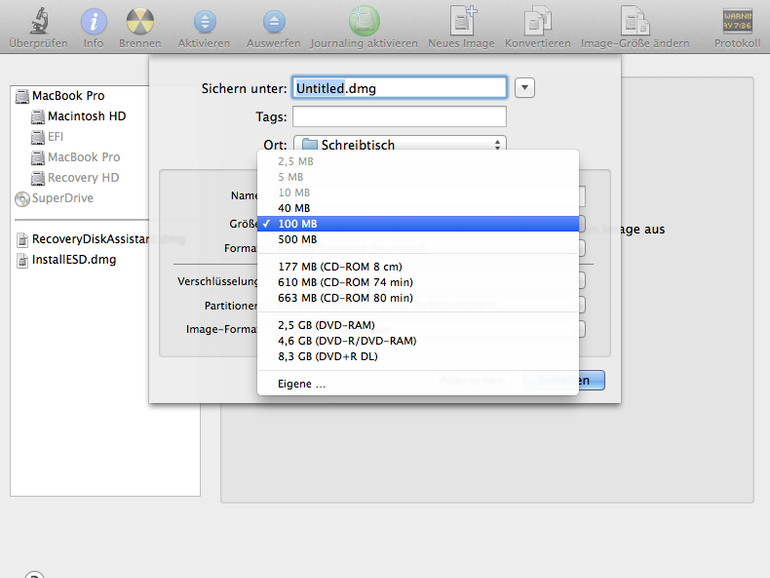Select MacBook Pro top-level disk in sidebar
This screenshot has width=770, height=578.
coord(68,96)
